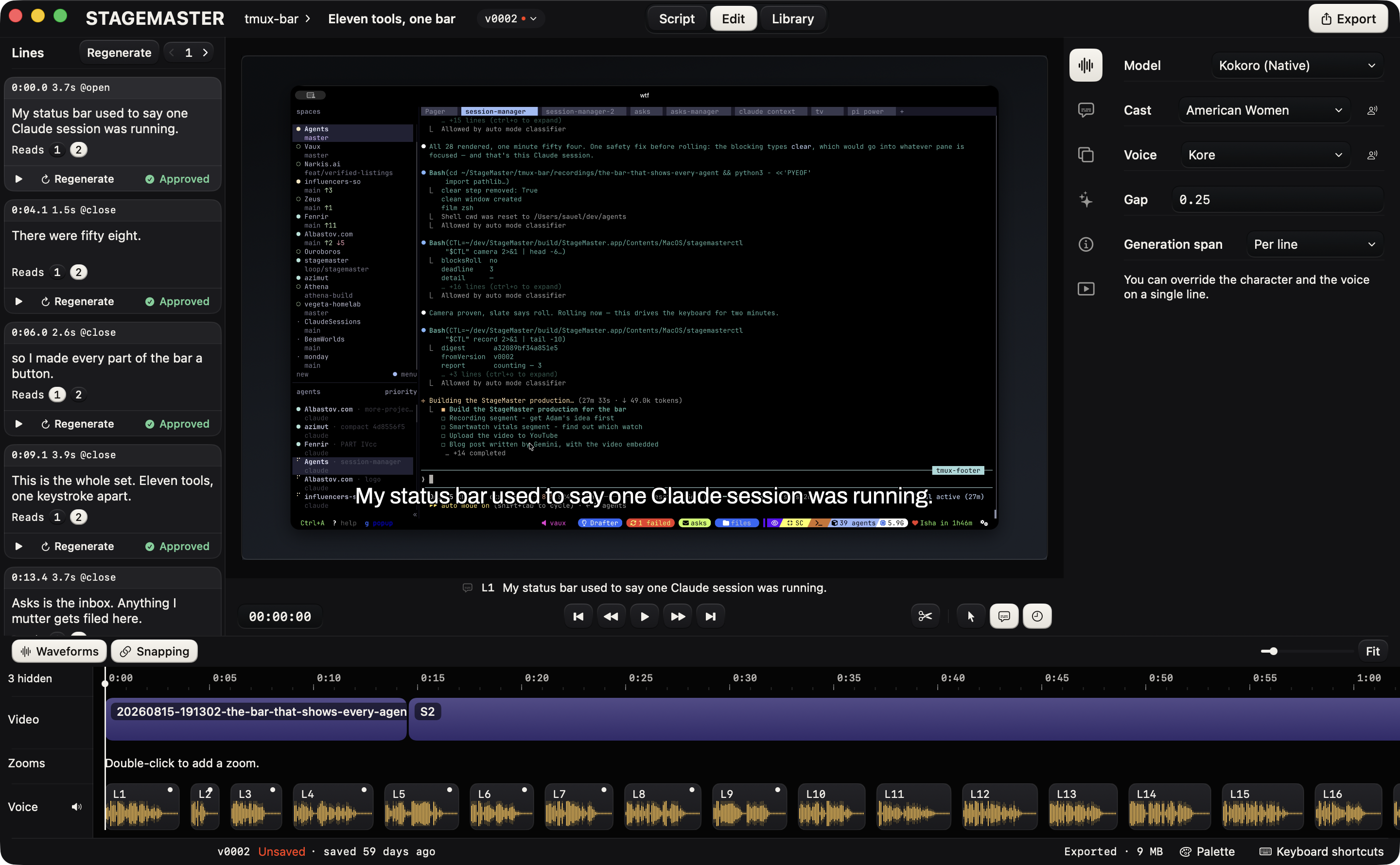Skip to end of the timeline
The width and height of the screenshot is (1400, 865).
click(x=711, y=616)
